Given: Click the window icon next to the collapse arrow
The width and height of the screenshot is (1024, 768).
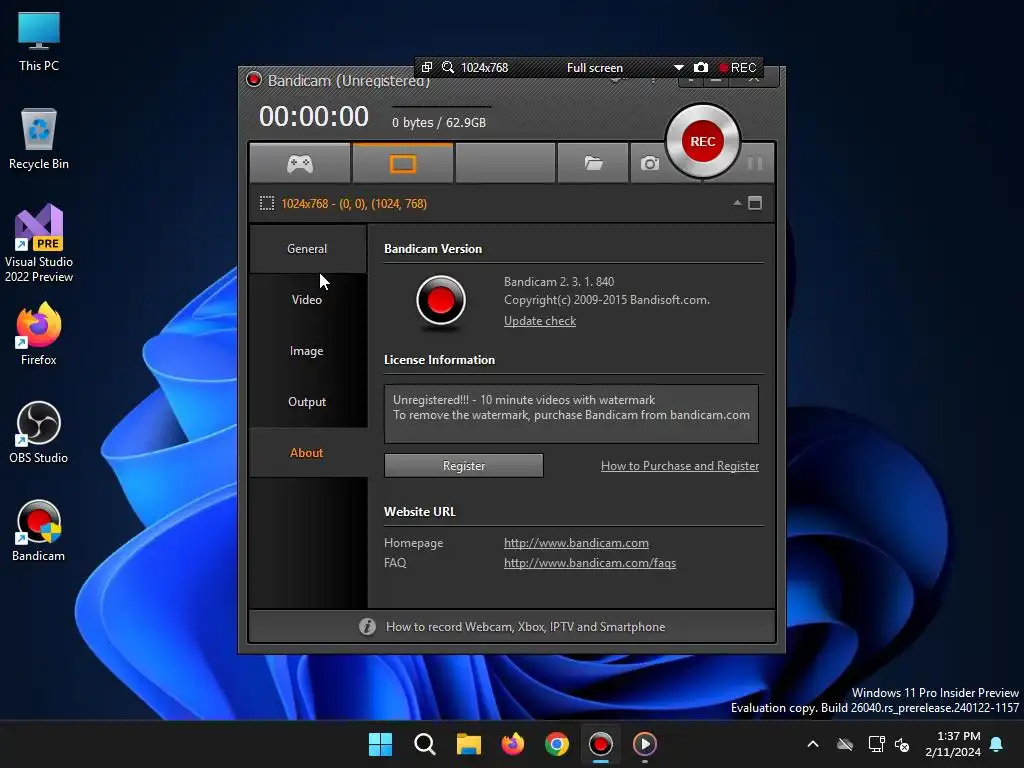Looking at the screenshot, I should pos(755,203).
